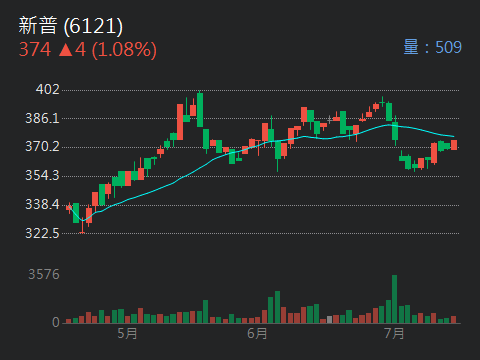Image resolution: width=480 pixels, height=360 pixels.
Task: Click the 3576 volume axis label
Action: [44, 275]
